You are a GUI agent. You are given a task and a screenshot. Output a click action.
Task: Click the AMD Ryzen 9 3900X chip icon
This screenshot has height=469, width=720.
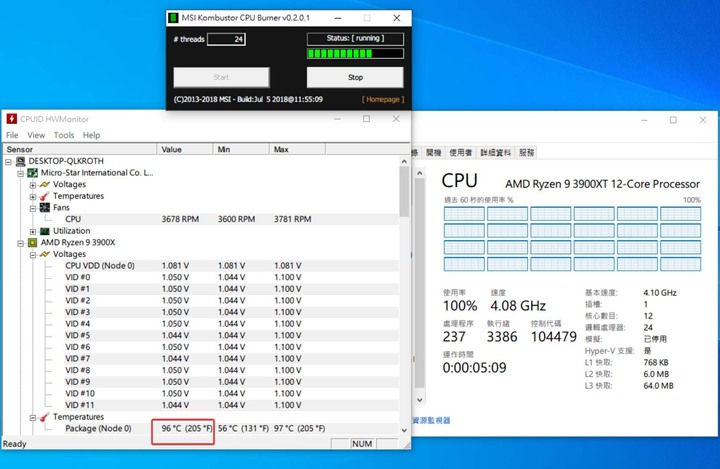click(33, 243)
